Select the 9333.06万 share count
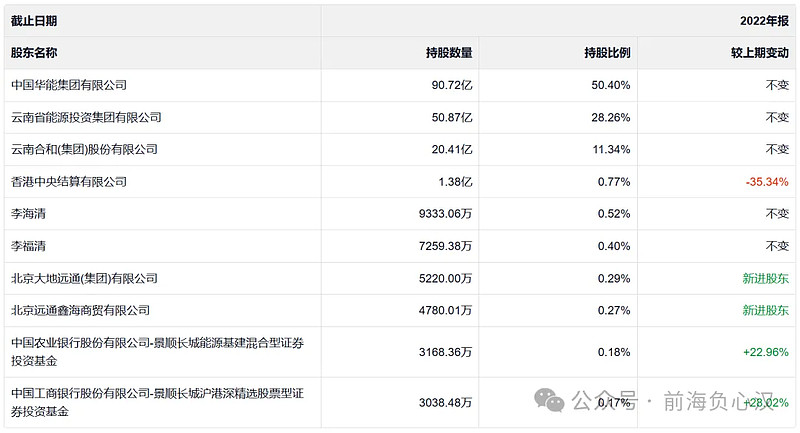Viewport: 800px width, 433px height. click(x=445, y=213)
